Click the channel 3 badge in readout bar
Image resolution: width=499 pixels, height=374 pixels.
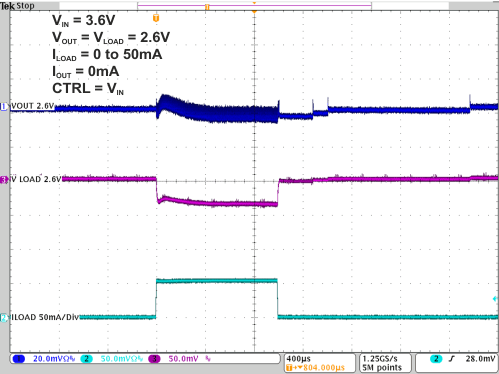(154, 359)
